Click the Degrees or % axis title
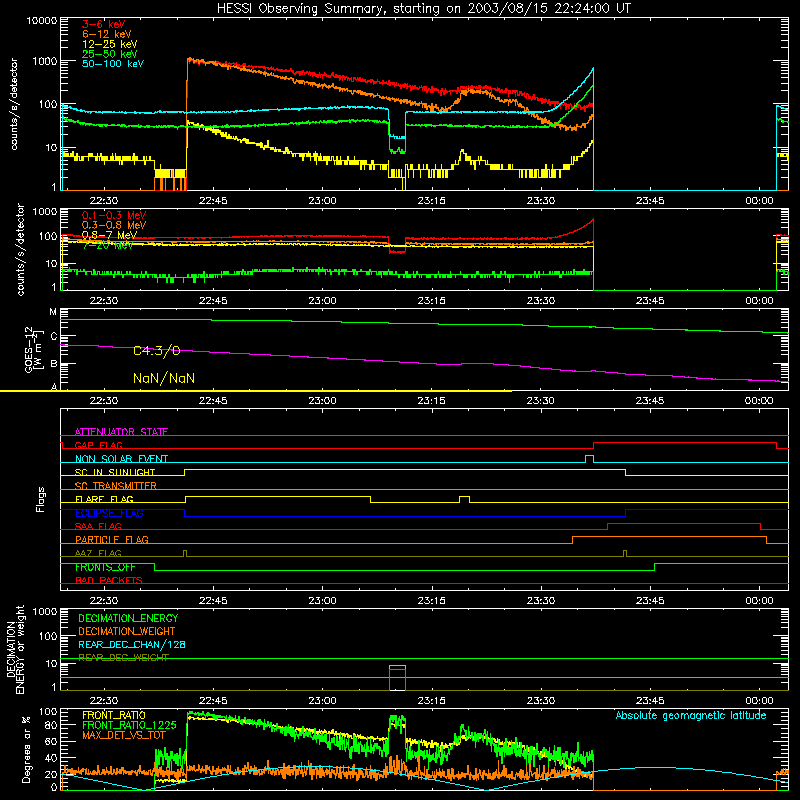The image size is (800, 800). tap(26, 749)
